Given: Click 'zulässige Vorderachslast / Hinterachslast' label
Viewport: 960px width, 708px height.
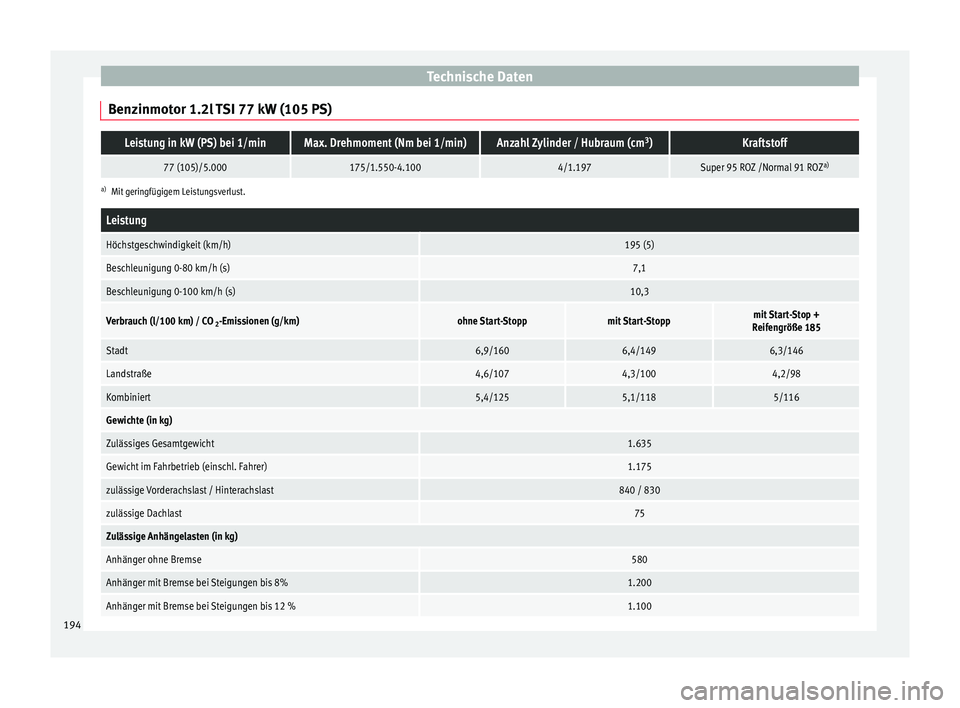Looking at the screenshot, I should click(190, 490).
